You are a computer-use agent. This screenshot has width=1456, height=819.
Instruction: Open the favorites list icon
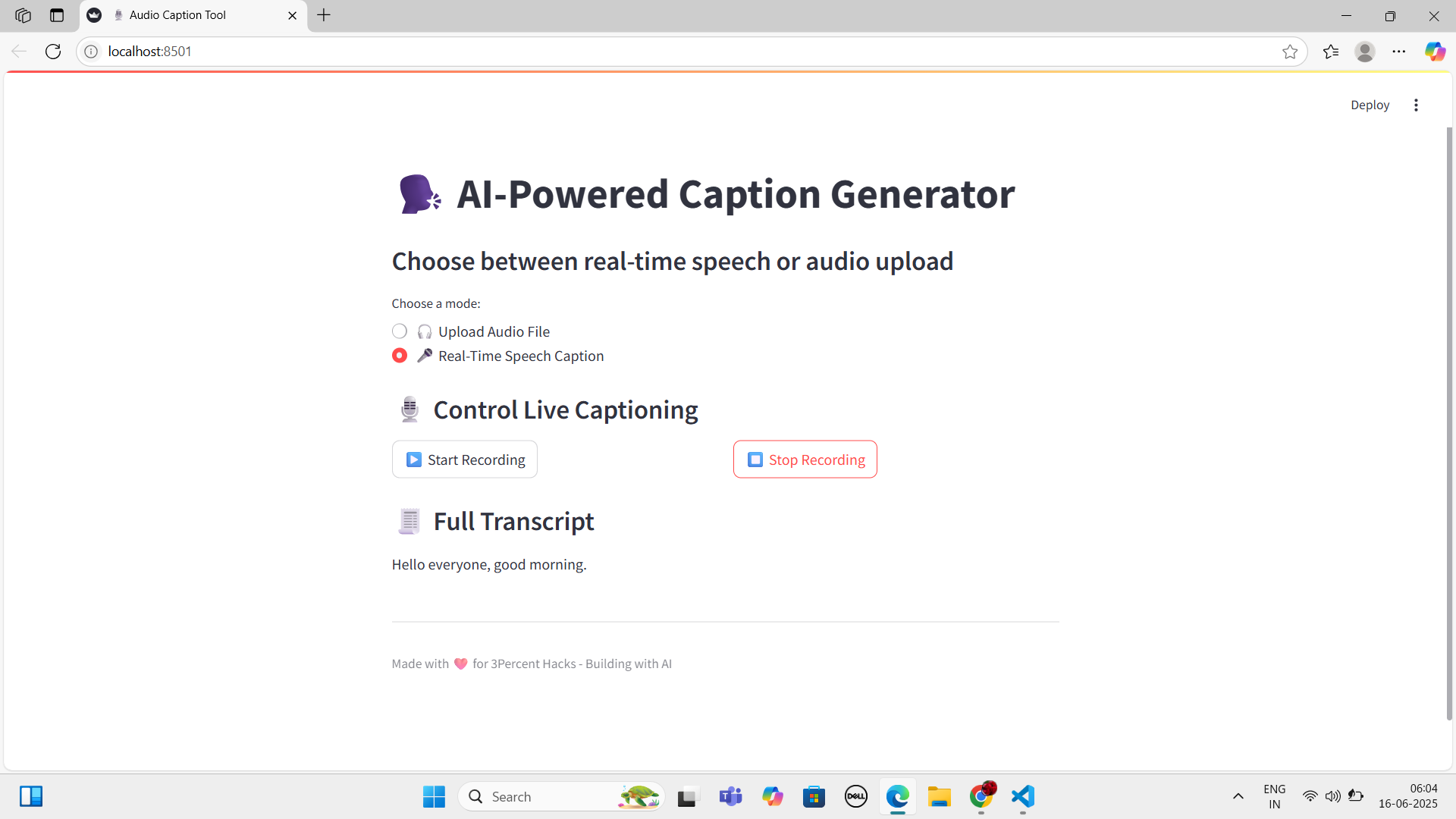(x=1331, y=52)
